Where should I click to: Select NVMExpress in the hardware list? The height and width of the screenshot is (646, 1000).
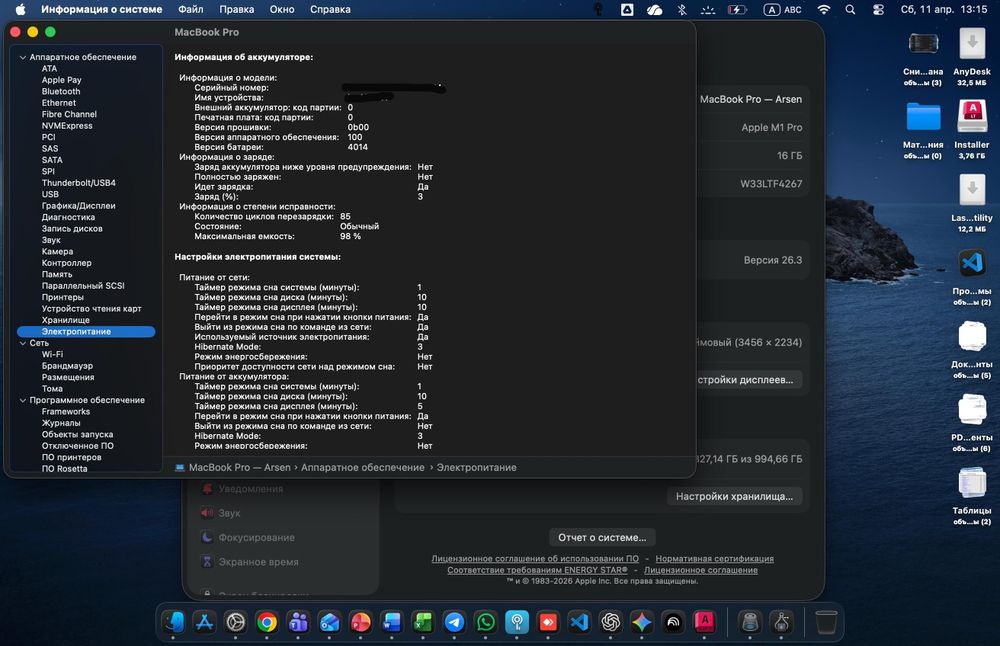click(x=67, y=126)
